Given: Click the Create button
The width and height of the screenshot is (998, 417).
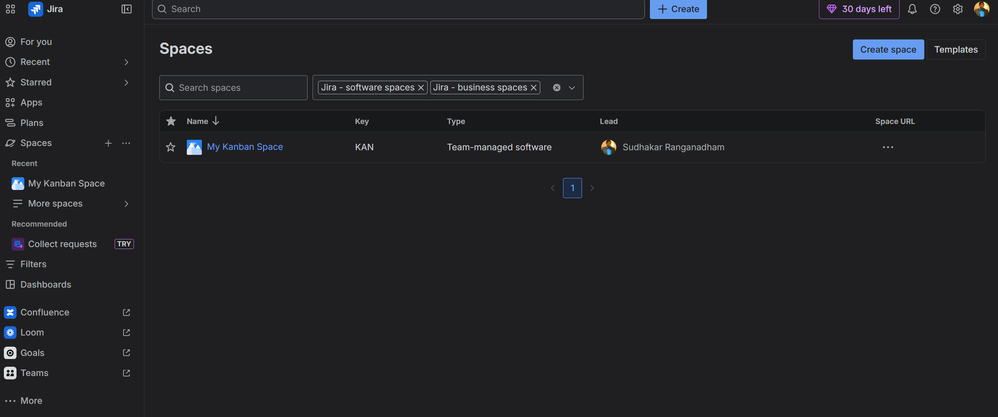Looking at the screenshot, I should tap(678, 9).
